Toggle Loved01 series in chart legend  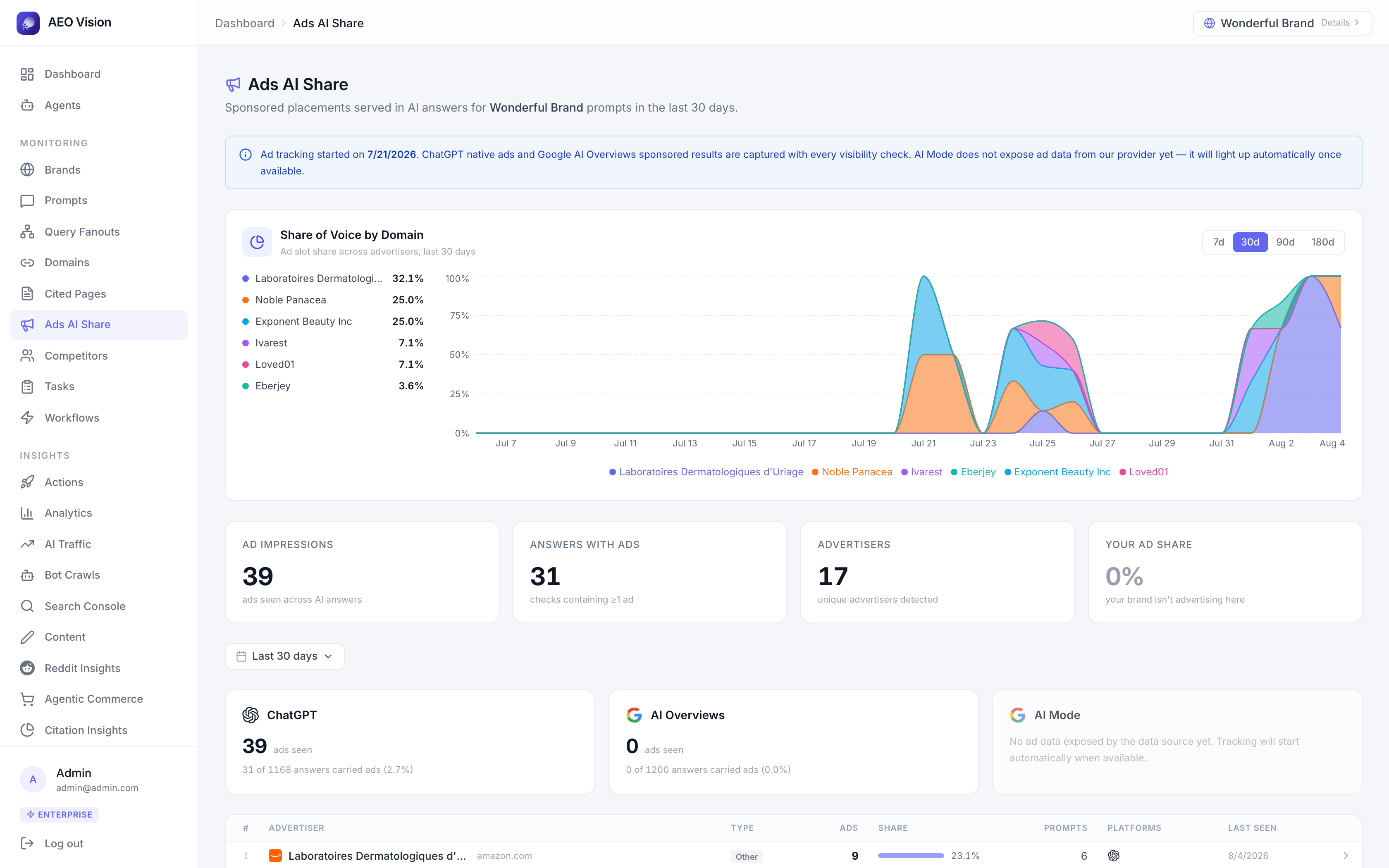[x=1143, y=472]
